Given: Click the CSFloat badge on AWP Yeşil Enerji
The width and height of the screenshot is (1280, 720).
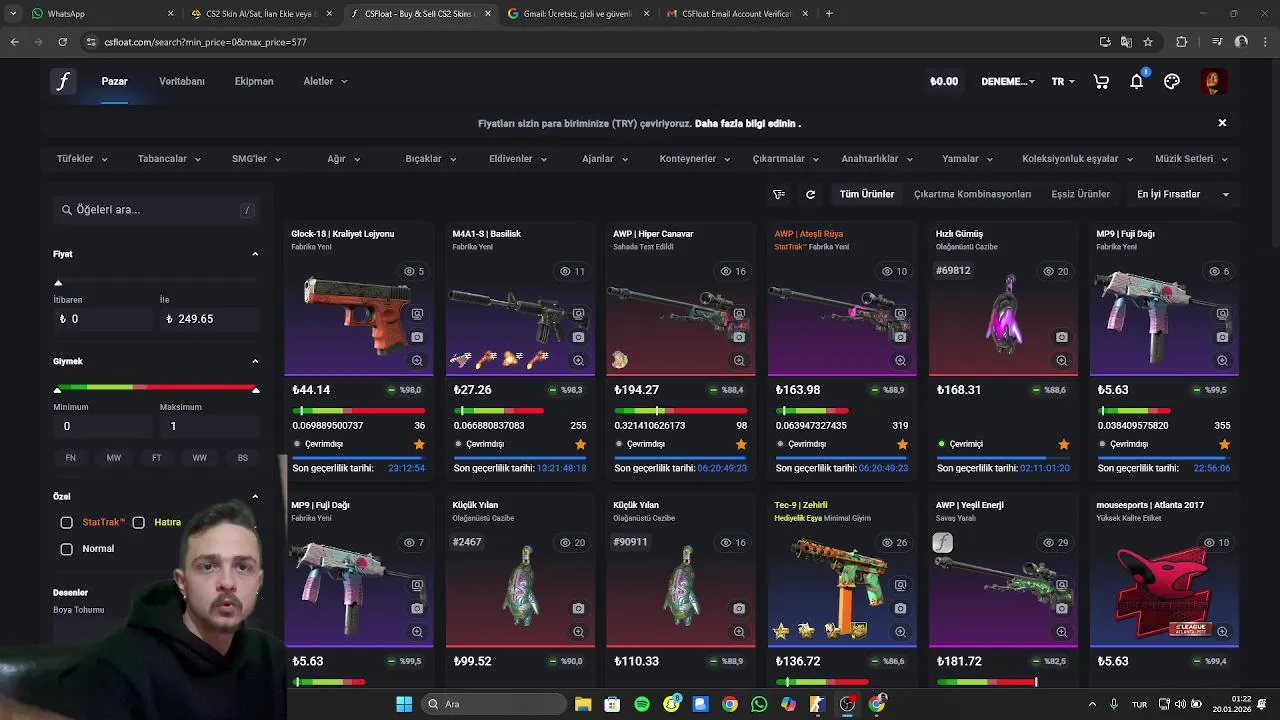Looking at the screenshot, I should tap(942, 543).
